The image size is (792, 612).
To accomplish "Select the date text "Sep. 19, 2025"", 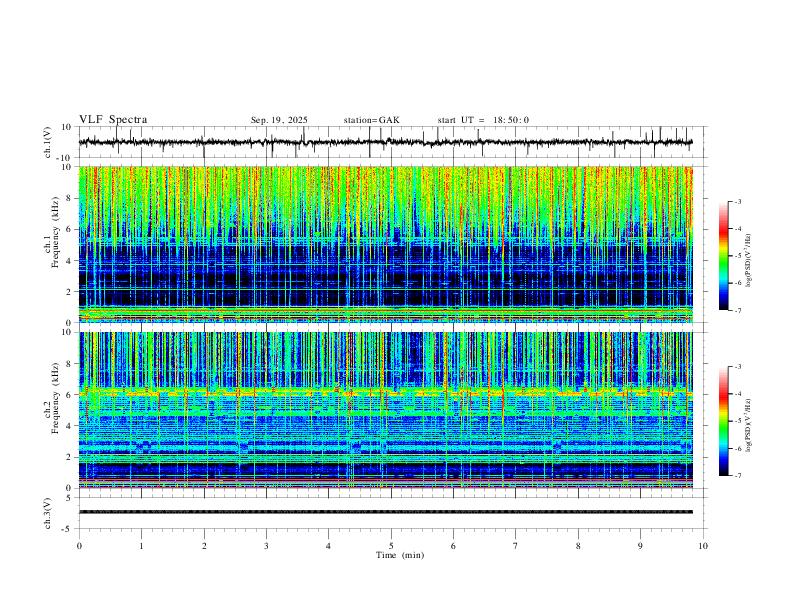I will 279,120.
